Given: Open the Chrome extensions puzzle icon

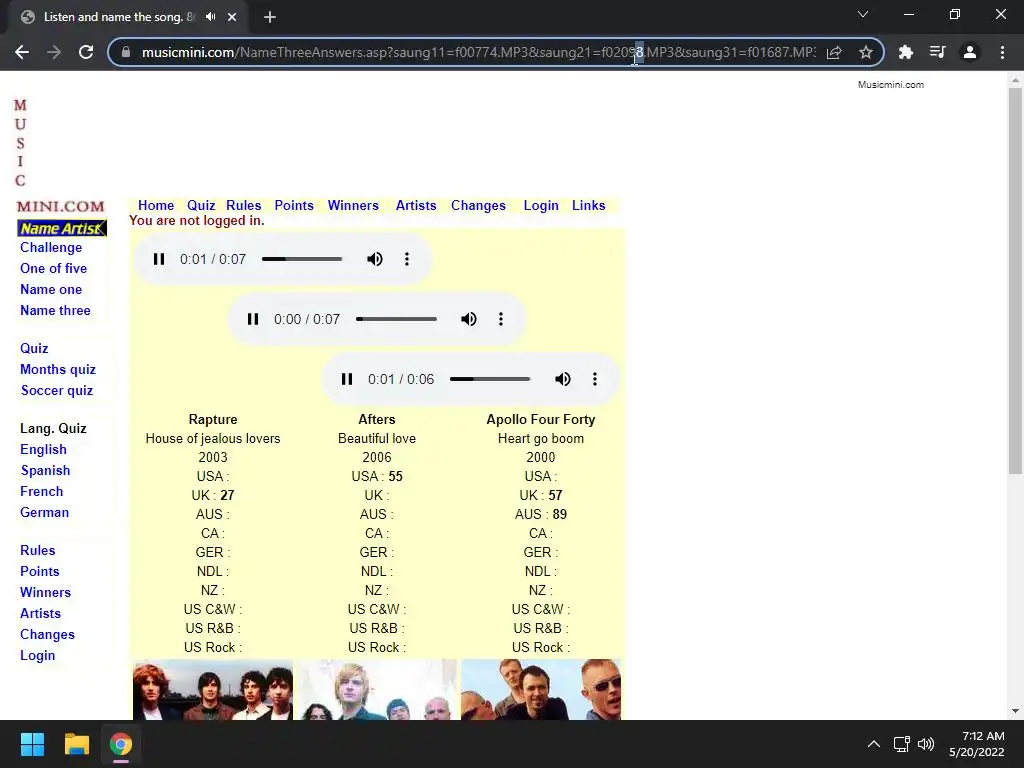Looking at the screenshot, I should [x=906, y=52].
